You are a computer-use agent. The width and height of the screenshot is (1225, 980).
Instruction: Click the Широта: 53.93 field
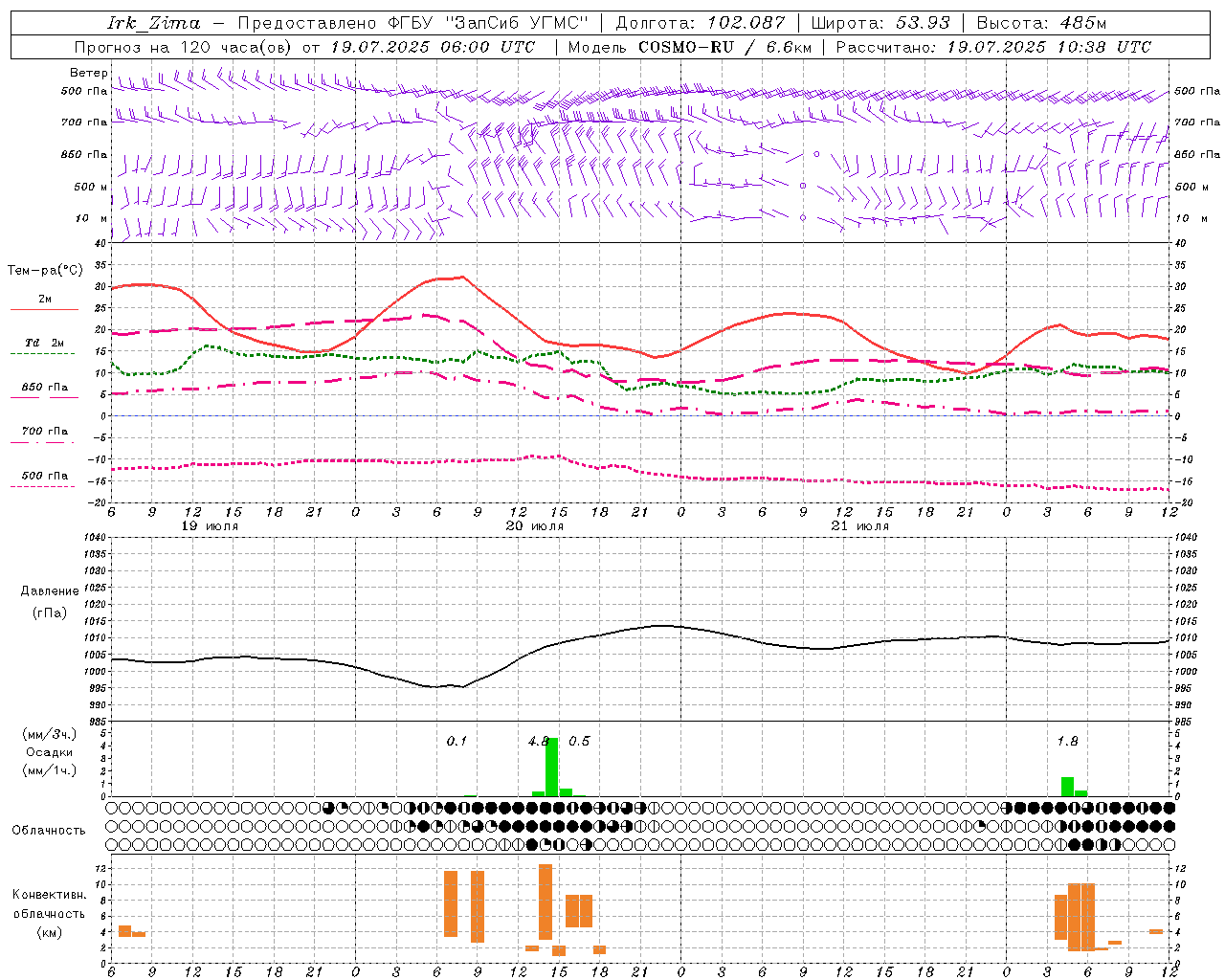tap(880, 23)
